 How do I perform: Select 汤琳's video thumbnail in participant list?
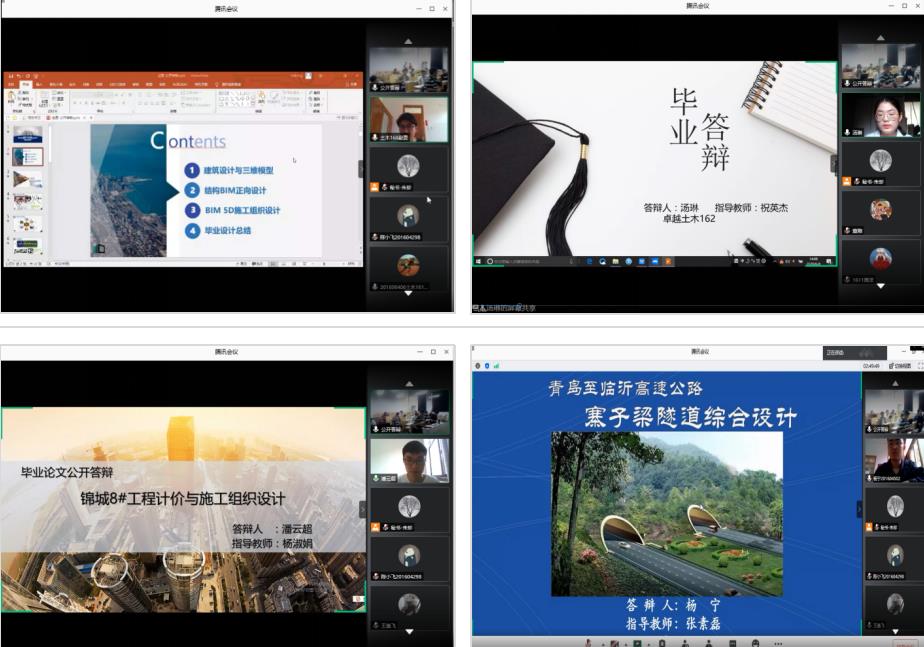(879, 113)
